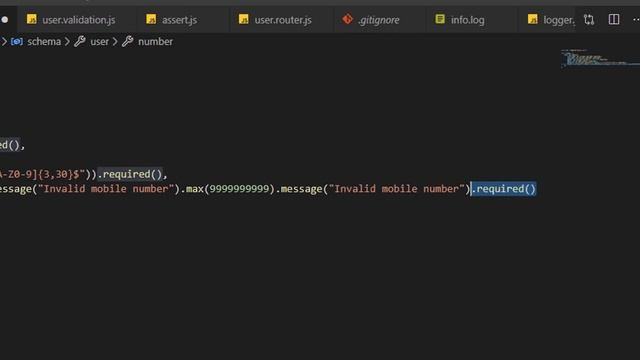Open the More Actions ellipsis menu
Viewport: 640px width, 360px height.
tap(636, 20)
